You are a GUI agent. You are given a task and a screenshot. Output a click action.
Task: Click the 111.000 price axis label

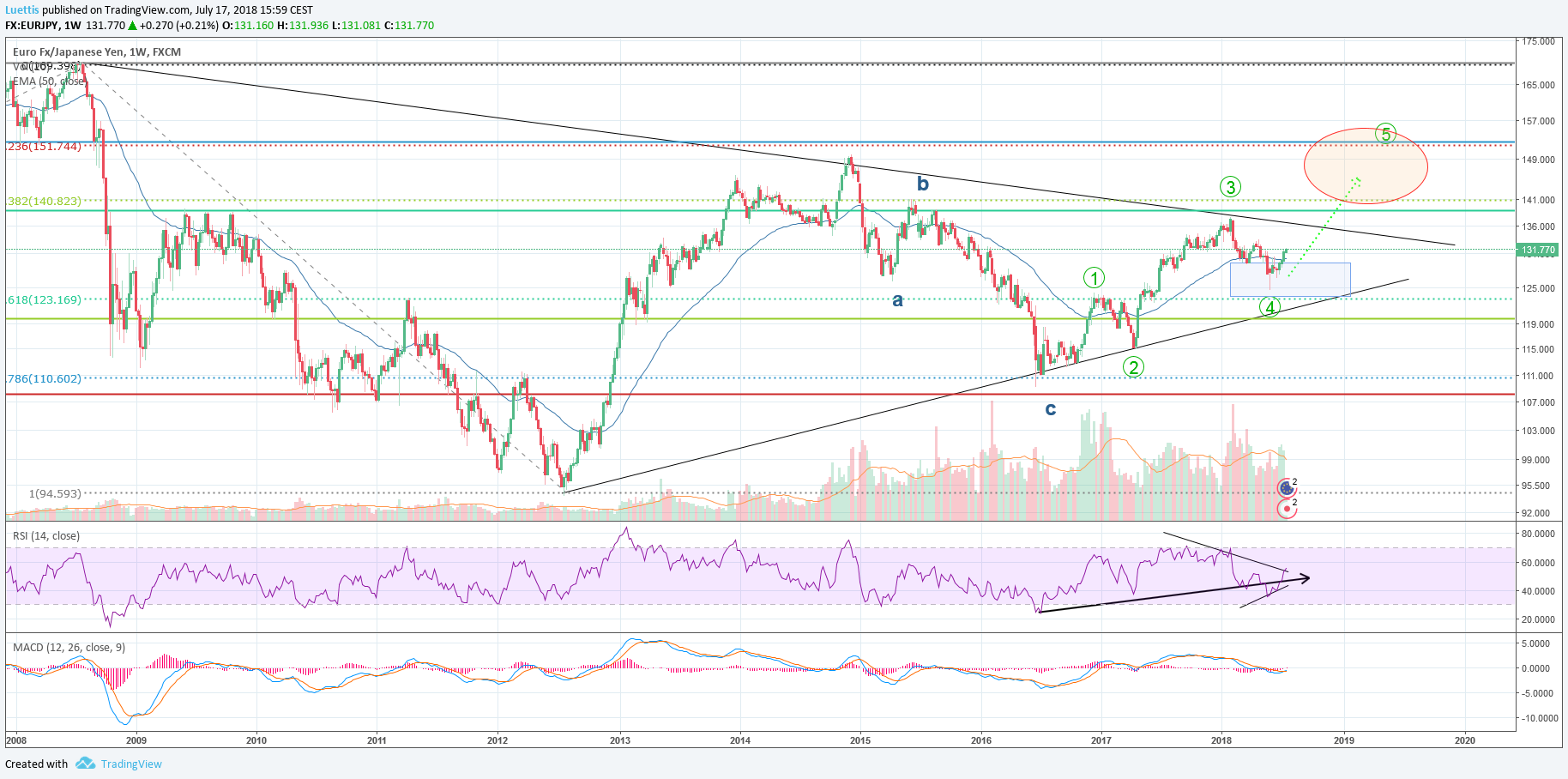1538,376
